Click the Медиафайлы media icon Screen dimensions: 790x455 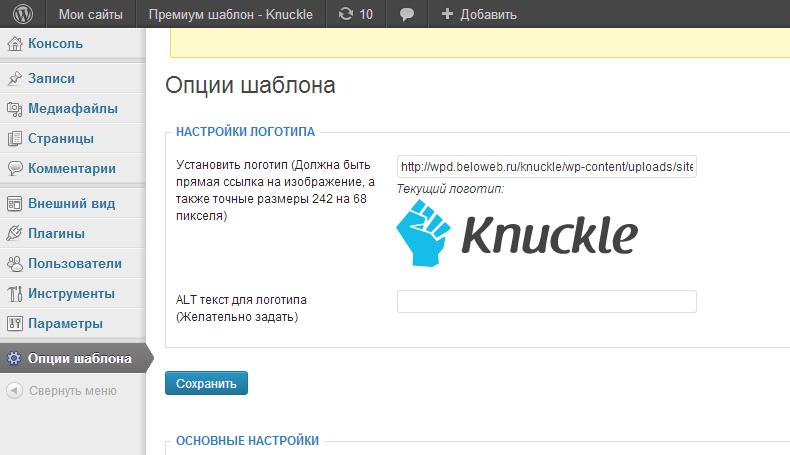pos(14,108)
